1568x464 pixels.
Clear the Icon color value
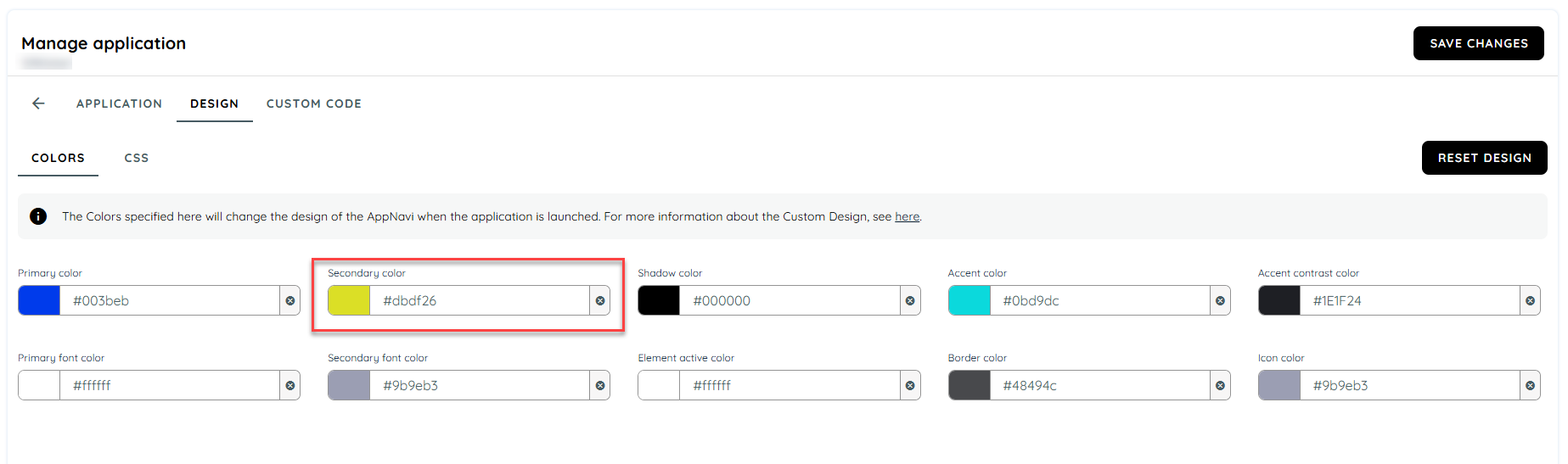click(x=1530, y=386)
